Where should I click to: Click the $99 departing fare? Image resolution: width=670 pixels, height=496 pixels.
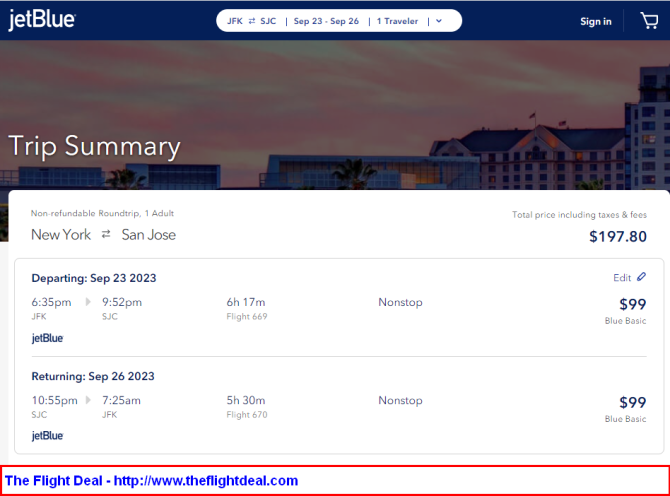(633, 304)
